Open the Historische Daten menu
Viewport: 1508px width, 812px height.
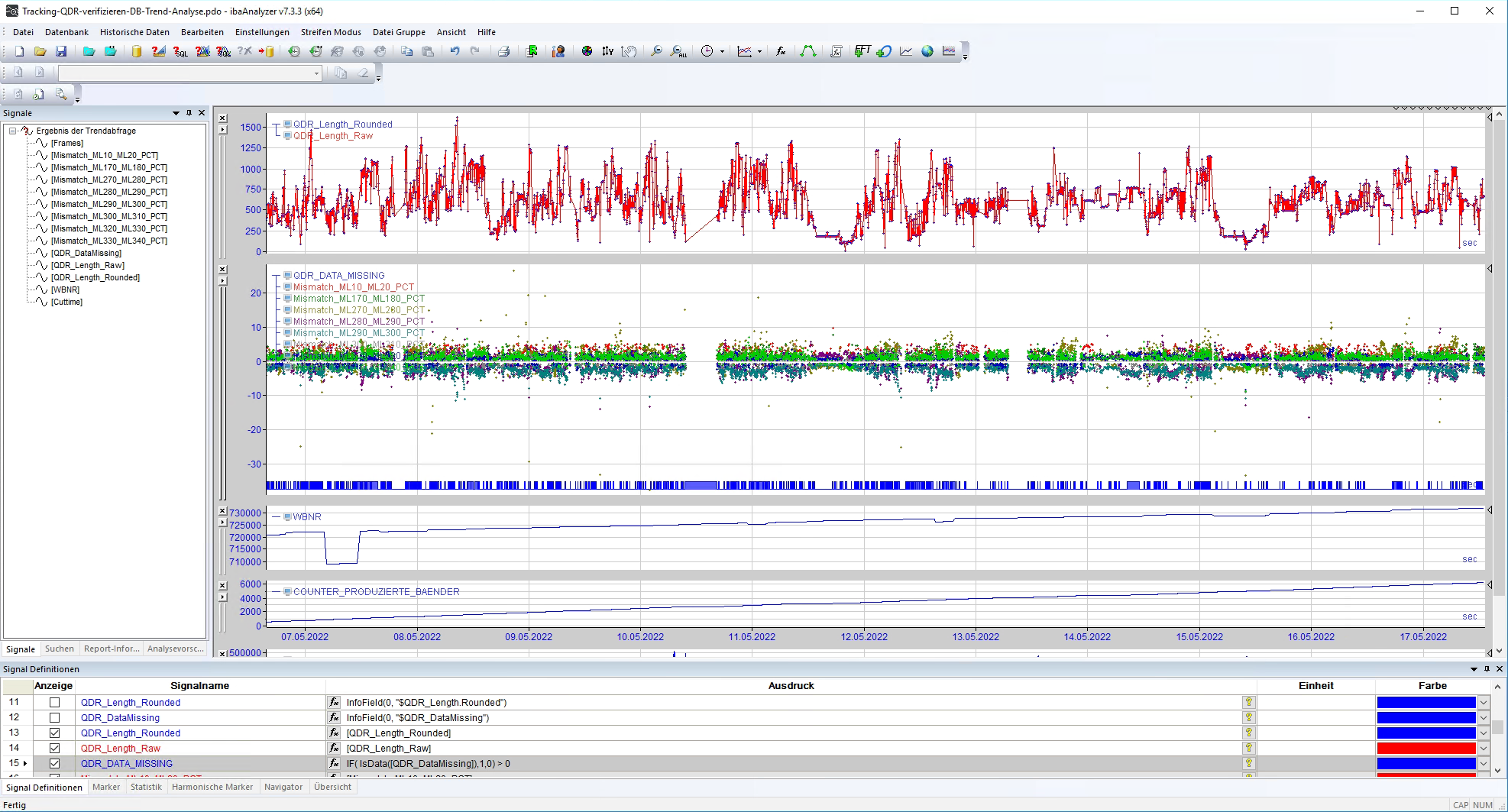[134, 32]
